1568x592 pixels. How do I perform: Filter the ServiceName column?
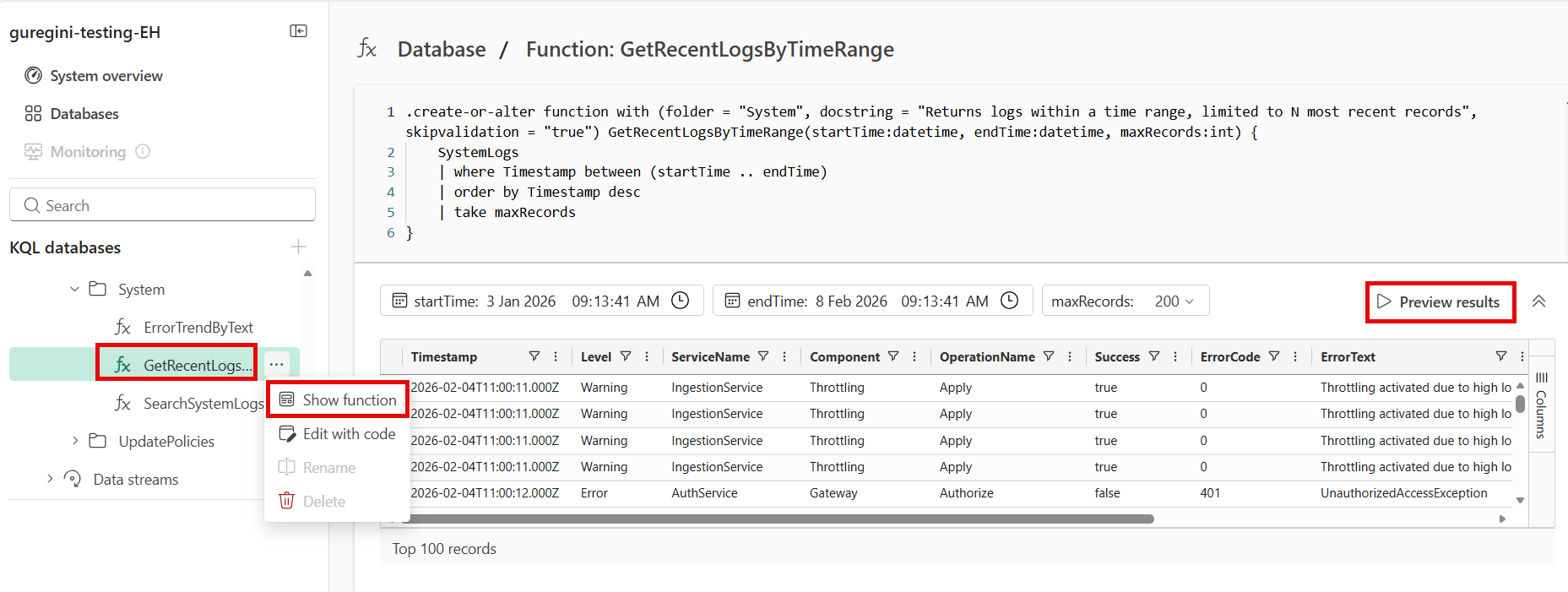pyautogui.click(x=763, y=356)
